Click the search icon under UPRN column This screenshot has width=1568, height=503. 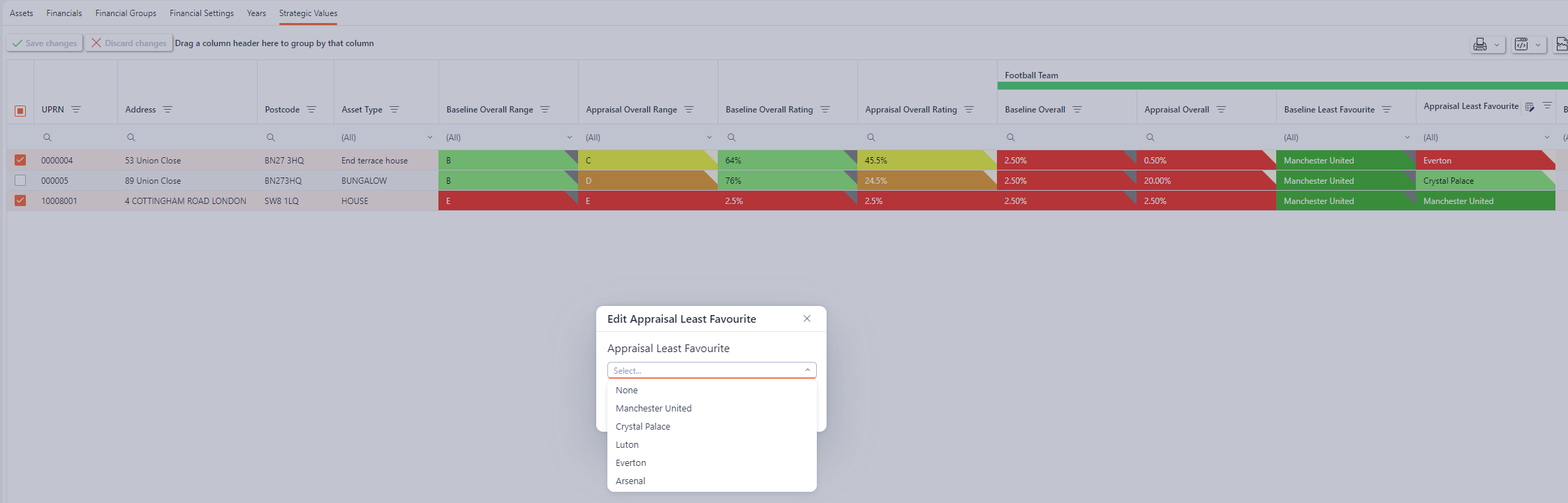point(47,138)
